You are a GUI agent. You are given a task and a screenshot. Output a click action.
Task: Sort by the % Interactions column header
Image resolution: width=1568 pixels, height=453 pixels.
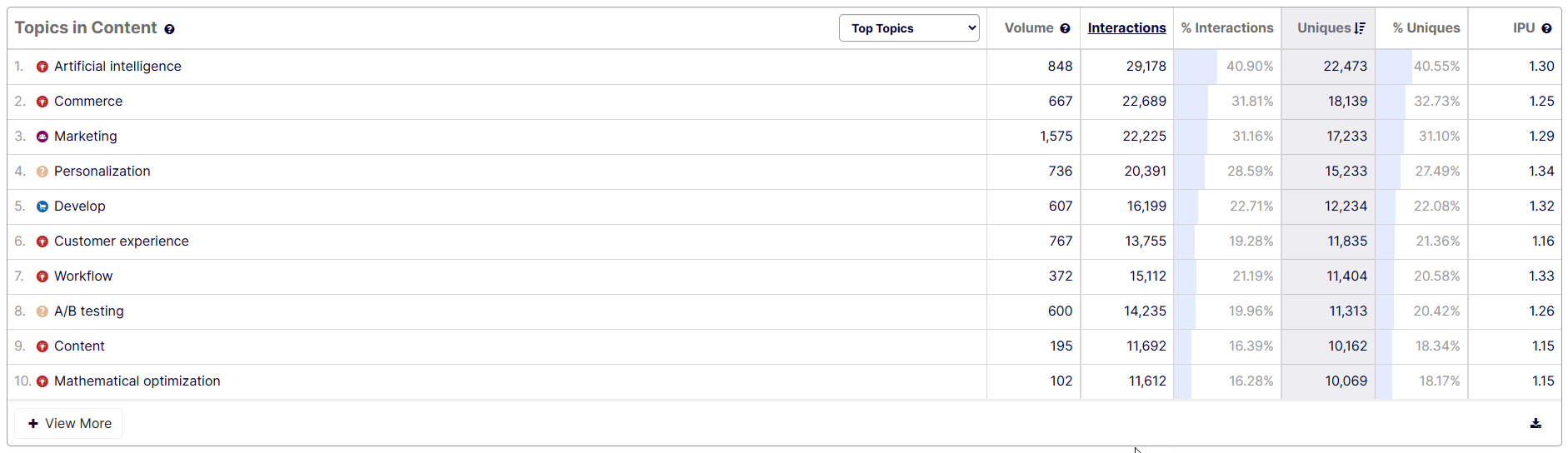pyautogui.click(x=1227, y=27)
